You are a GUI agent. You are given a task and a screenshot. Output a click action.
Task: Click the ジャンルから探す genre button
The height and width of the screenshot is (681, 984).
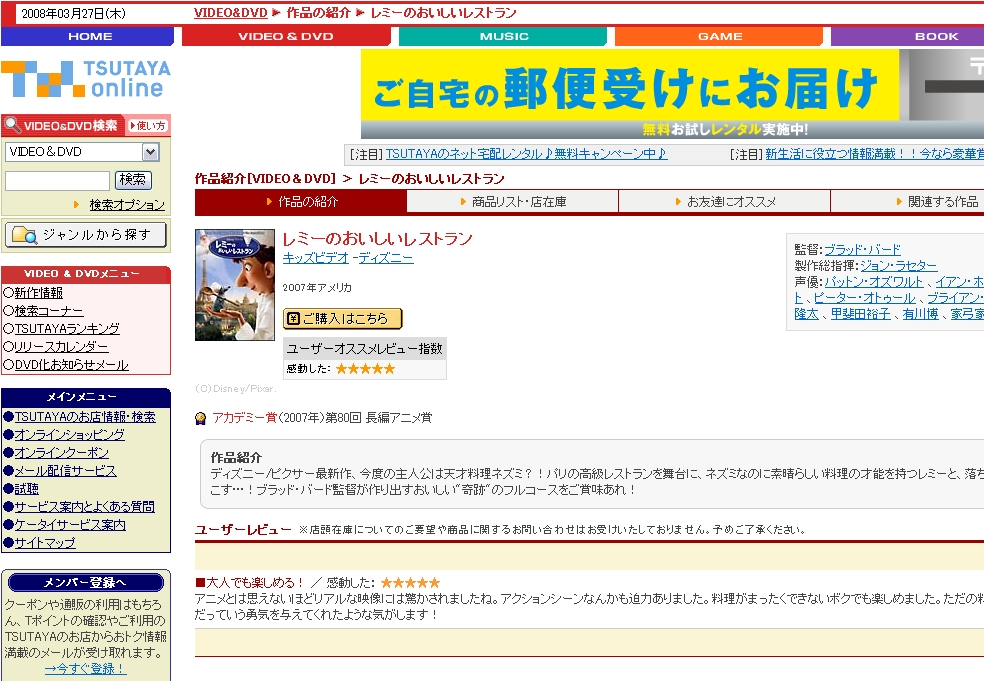[x=86, y=235]
